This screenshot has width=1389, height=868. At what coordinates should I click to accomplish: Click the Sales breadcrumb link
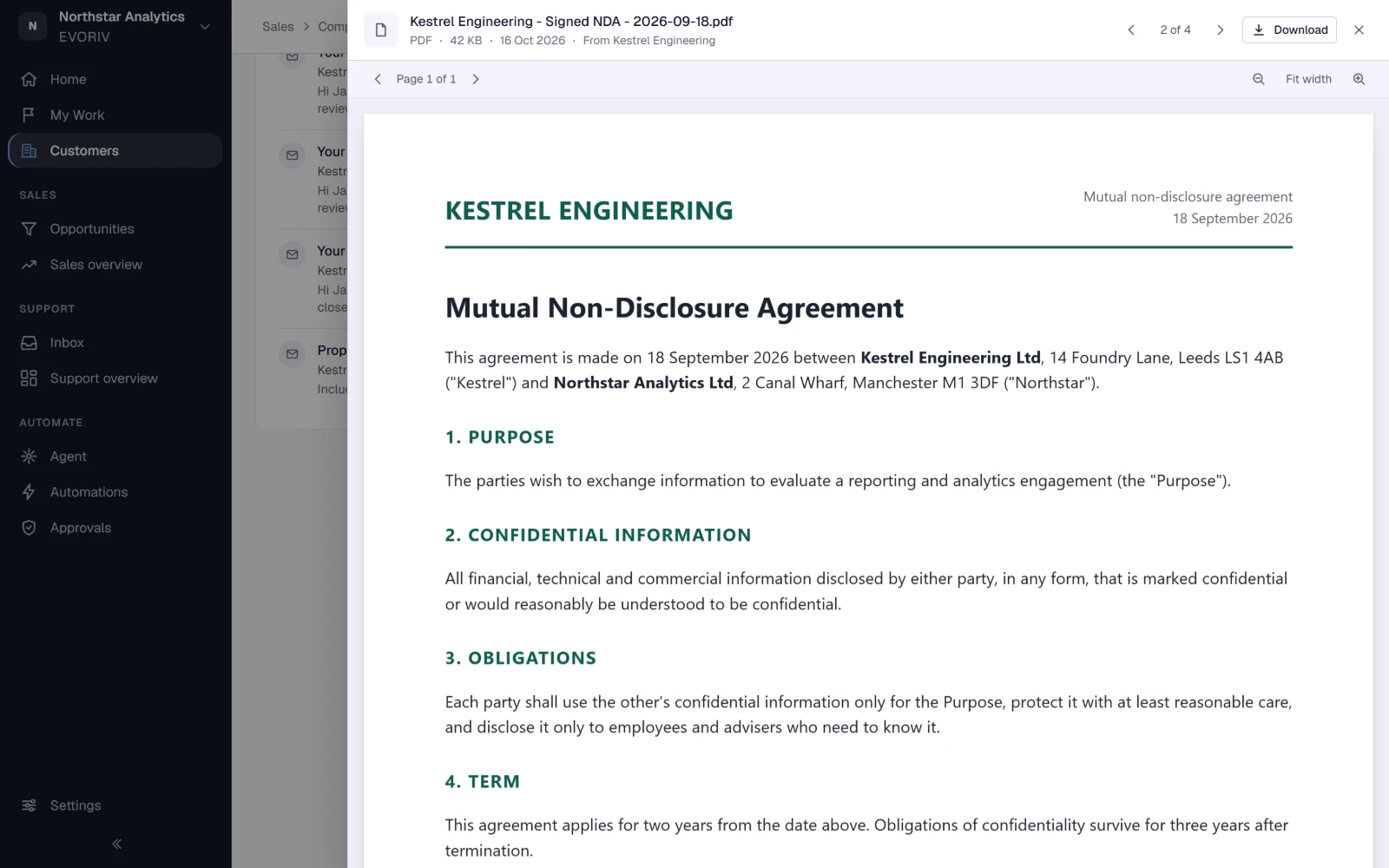pyautogui.click(x=278, y=26)
